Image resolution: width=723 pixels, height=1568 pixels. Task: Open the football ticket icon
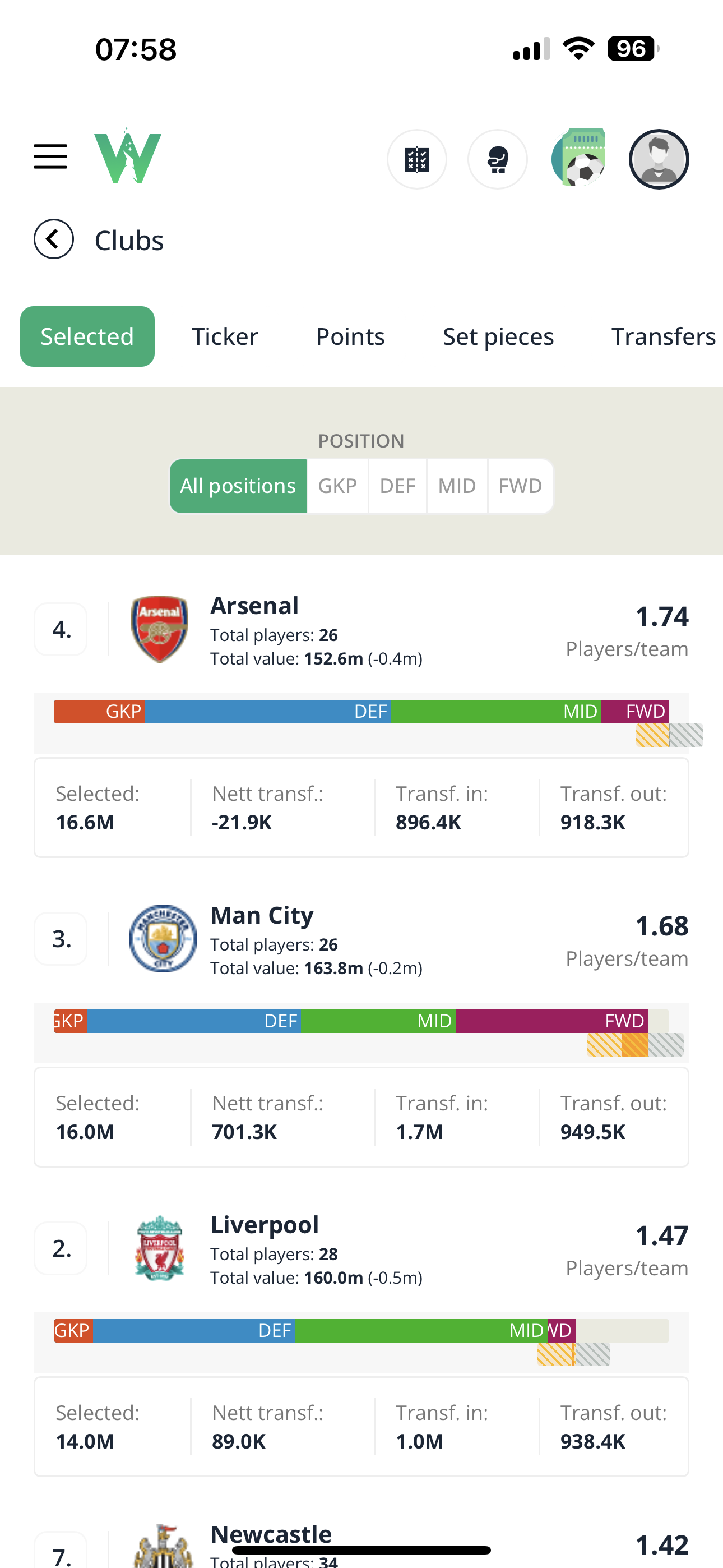point(579,158)
